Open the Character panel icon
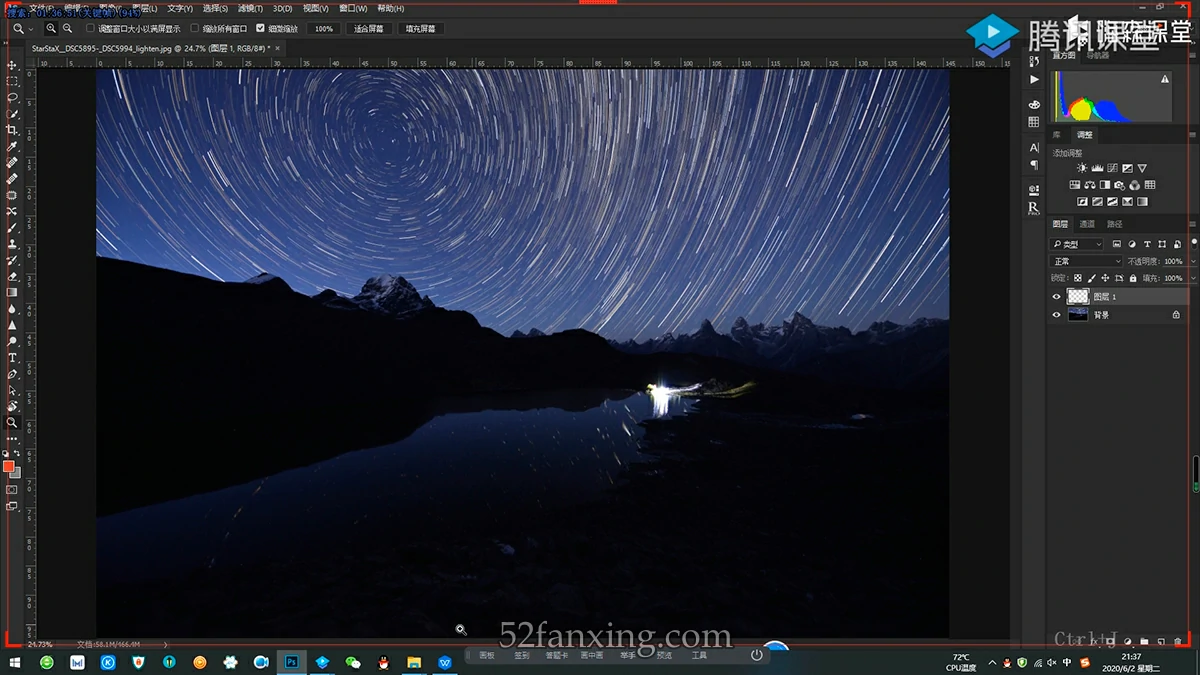The height and width of the screenshot is (675, 1200). click(x=1034, y=148)
